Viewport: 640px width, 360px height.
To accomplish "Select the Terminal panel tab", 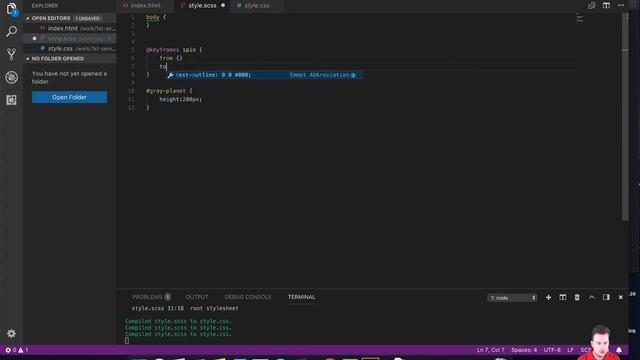I will tap(302, 297).
